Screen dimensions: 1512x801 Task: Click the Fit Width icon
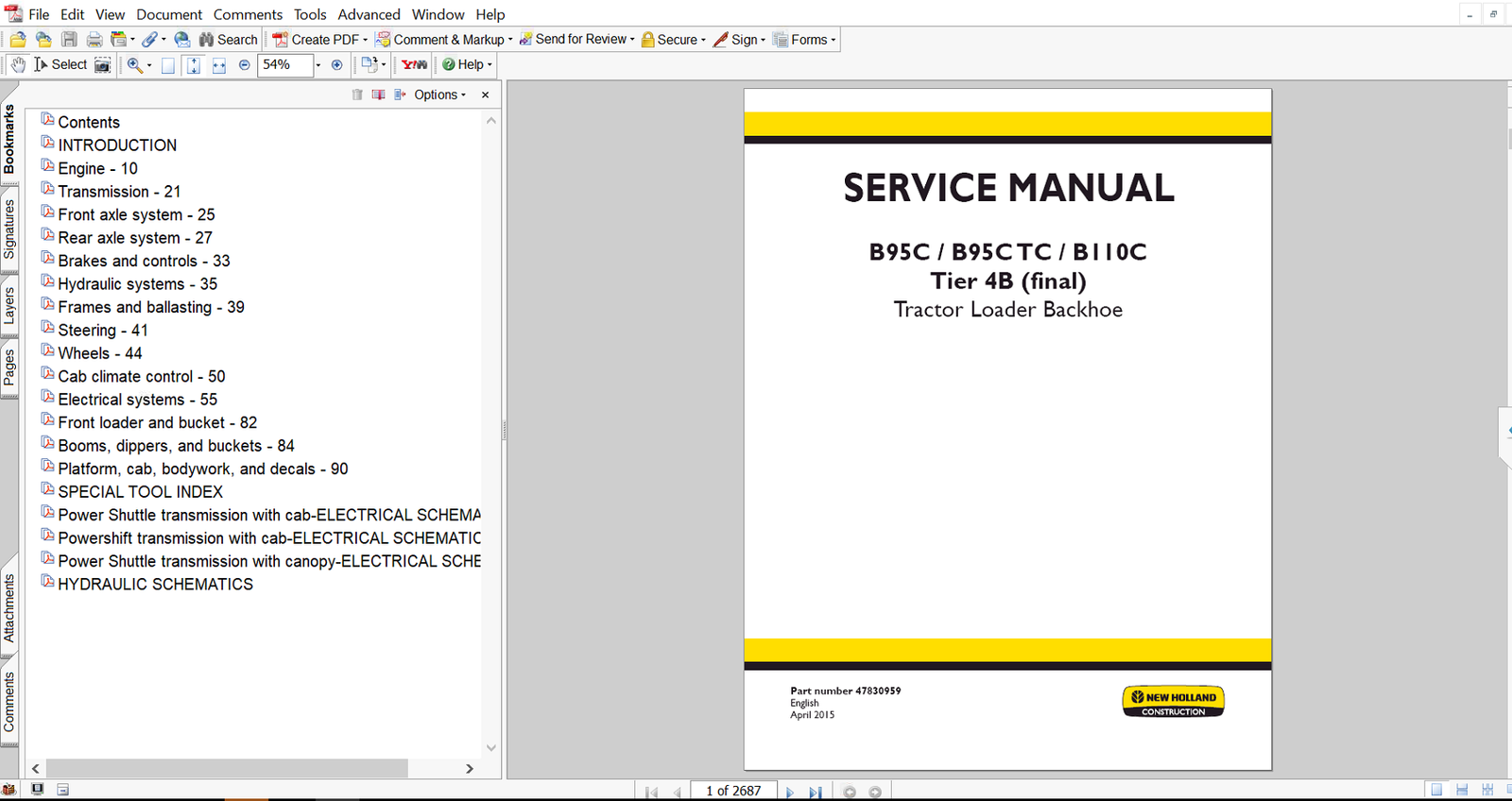point(219,65)
